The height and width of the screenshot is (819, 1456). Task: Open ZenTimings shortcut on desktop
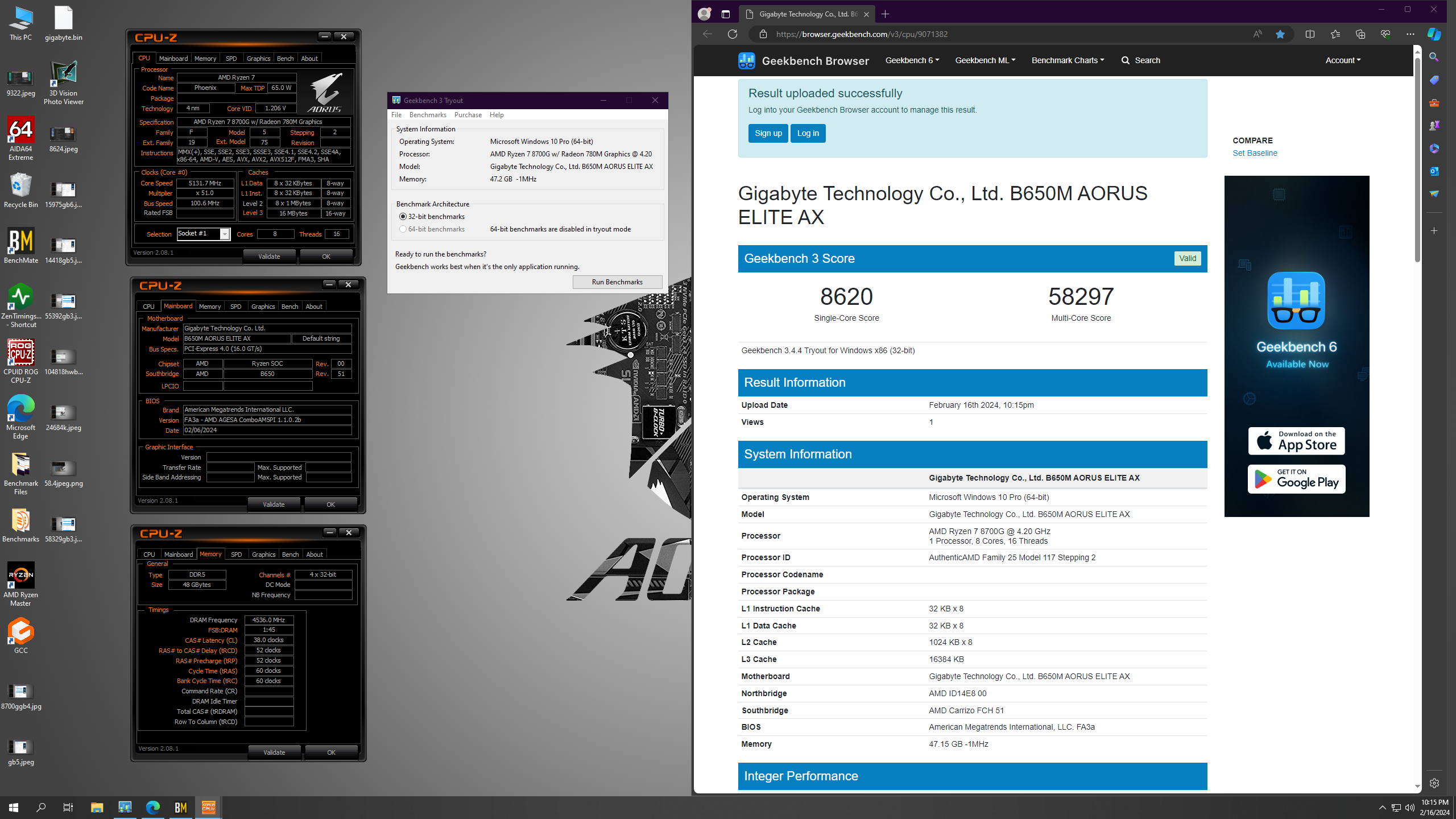pyautogui.click(x=20, y=305)
